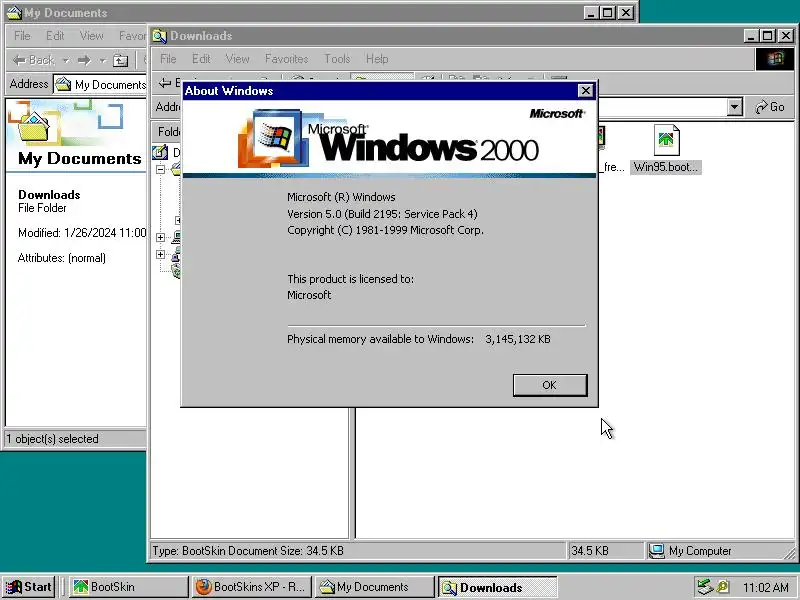Click the Folders pane header in Downloads
The height and width of the screenshot is (600, 800).
click(x=168, y=132)
